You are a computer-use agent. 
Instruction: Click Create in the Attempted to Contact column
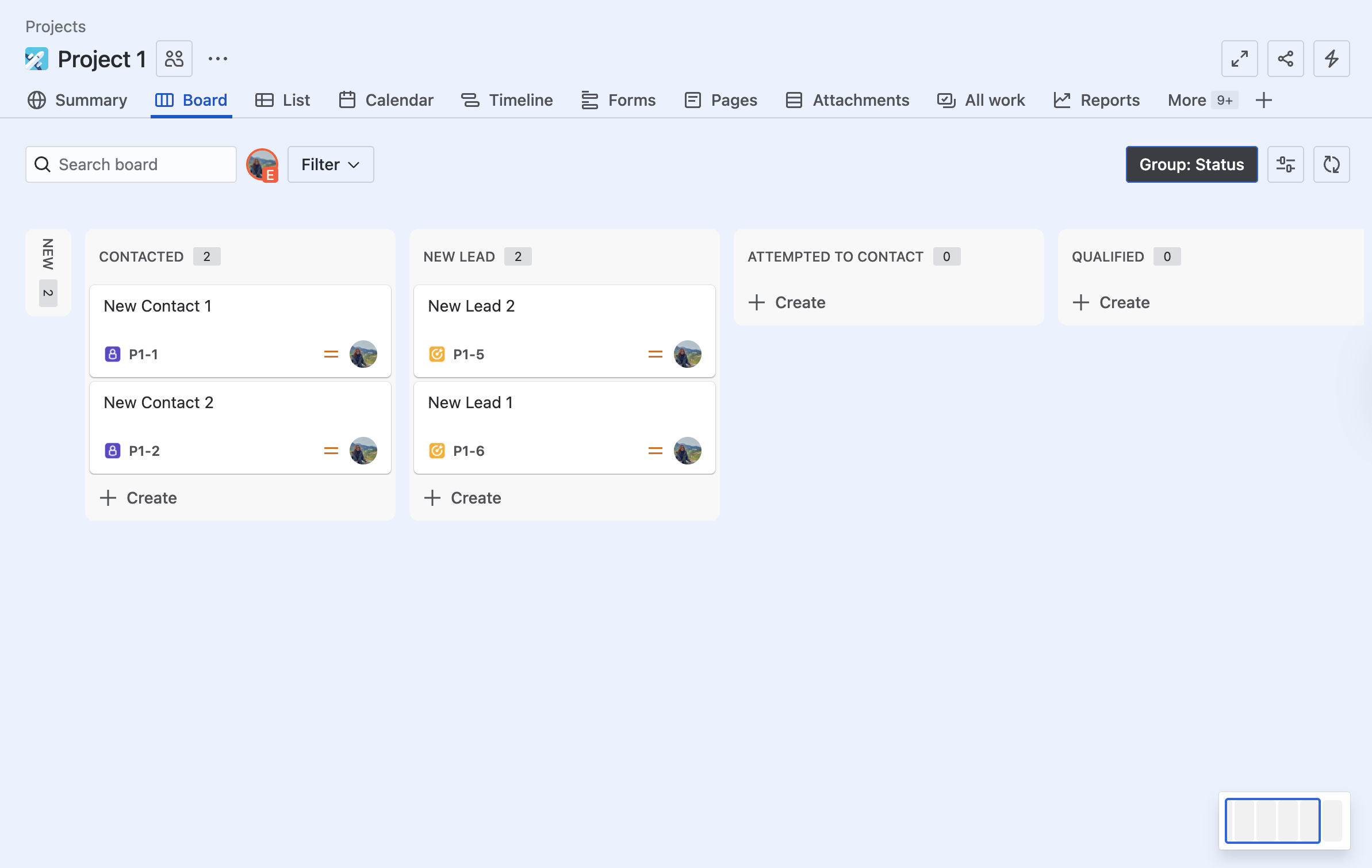tap(788, 302)
